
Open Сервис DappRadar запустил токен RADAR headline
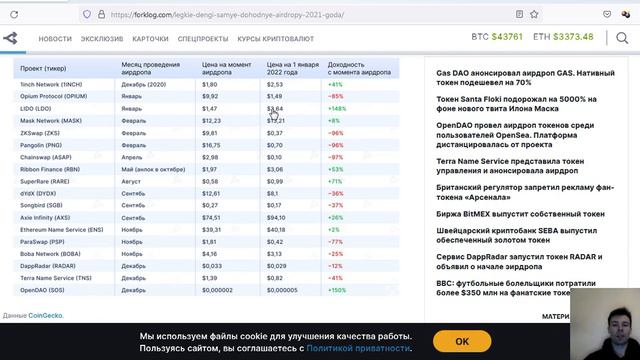pyautogui.click(x=519, y=262)
